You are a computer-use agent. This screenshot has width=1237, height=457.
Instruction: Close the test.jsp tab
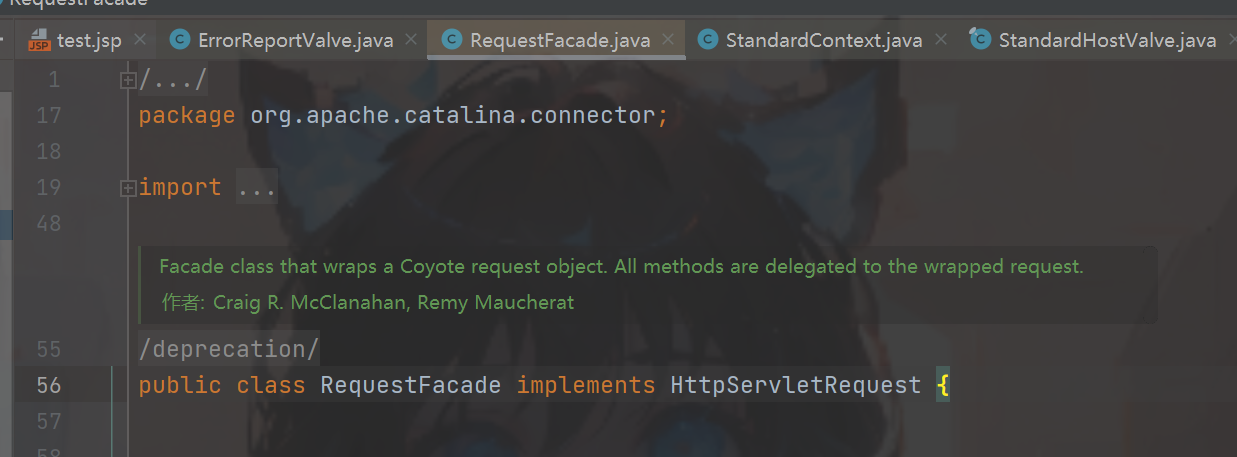[x=139, y=40]
